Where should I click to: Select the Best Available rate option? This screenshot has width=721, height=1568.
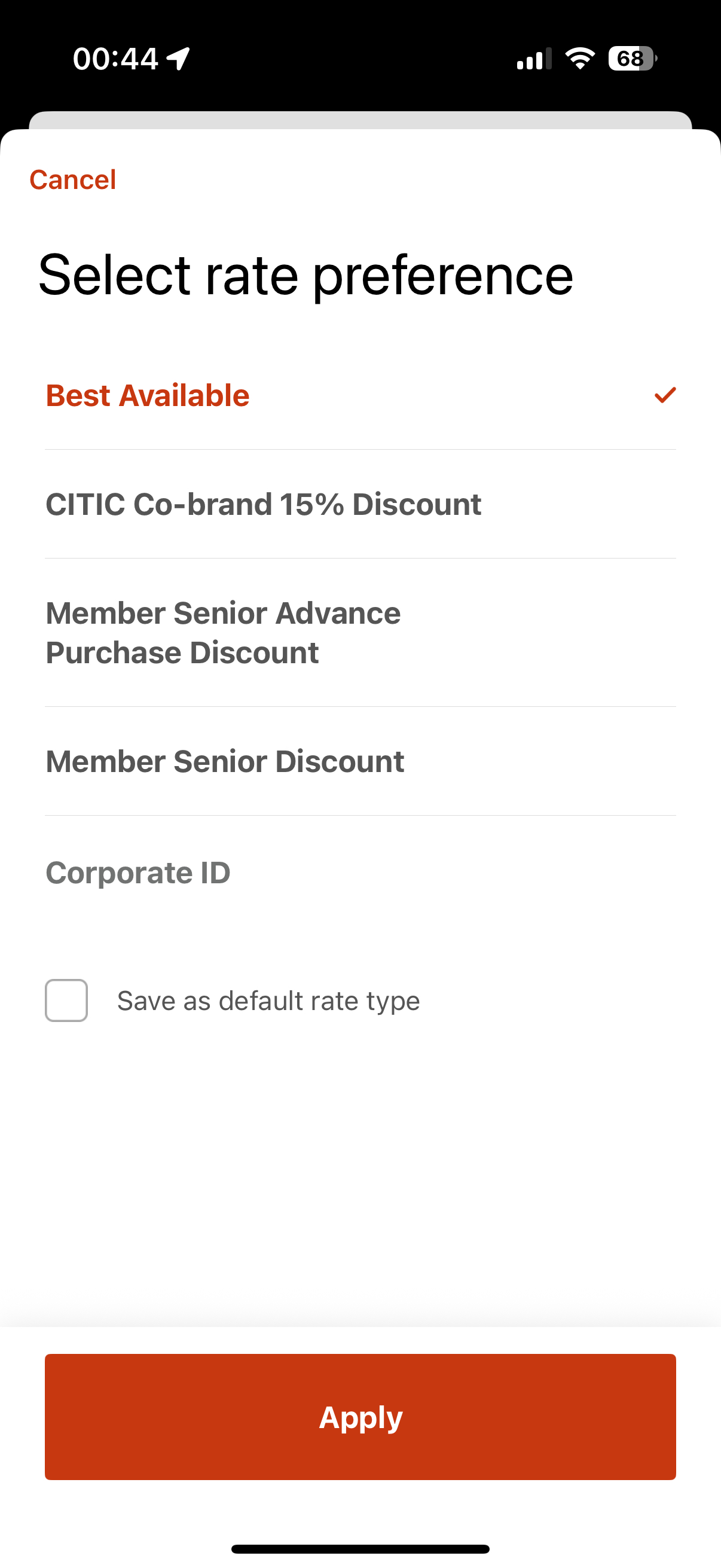coord(360,396)
